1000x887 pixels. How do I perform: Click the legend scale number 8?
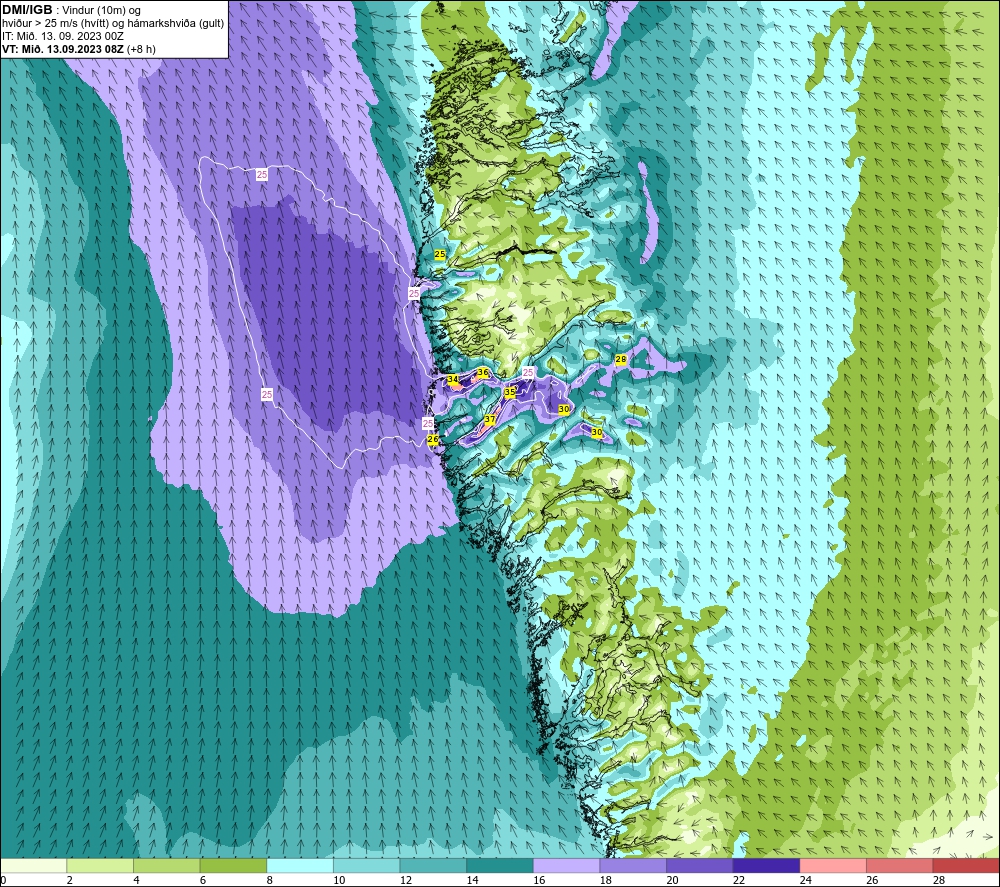(x=270, y=880)
